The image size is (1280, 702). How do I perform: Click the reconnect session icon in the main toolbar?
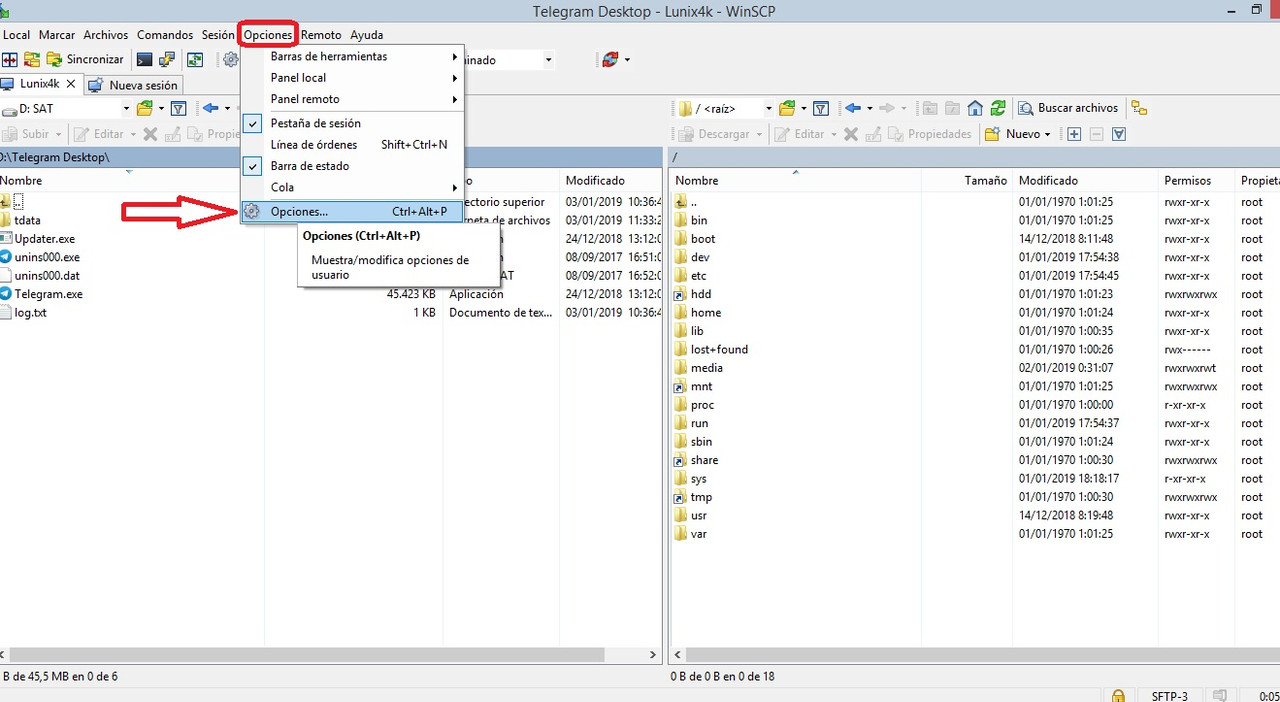[x=610, y=60]
